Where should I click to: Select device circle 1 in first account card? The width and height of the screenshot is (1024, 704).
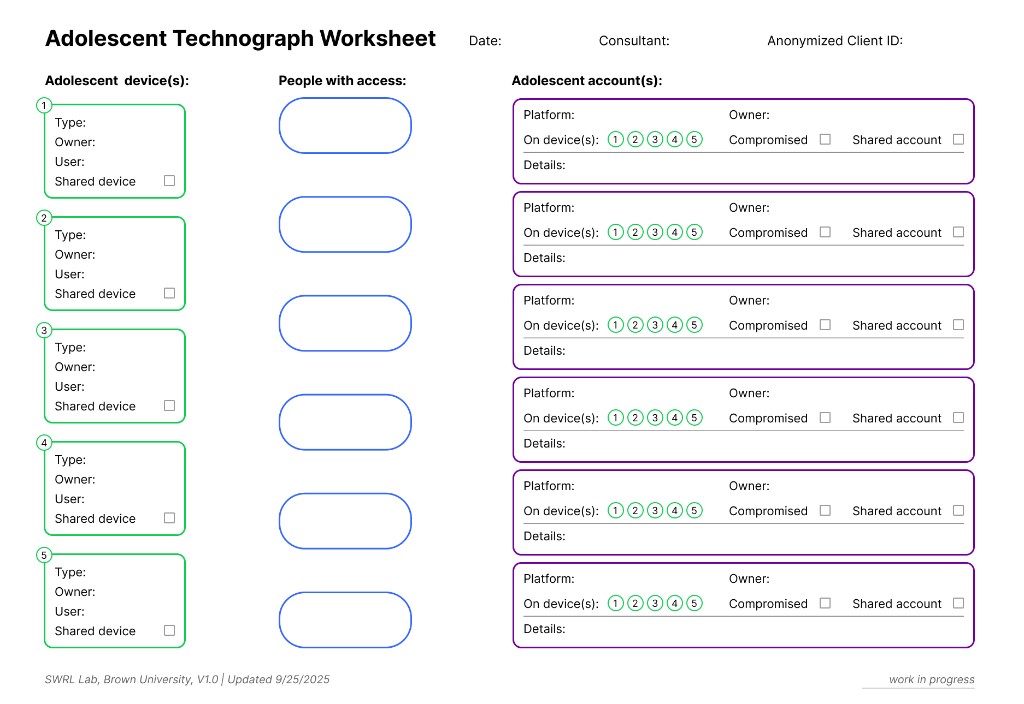pos(616,139)
